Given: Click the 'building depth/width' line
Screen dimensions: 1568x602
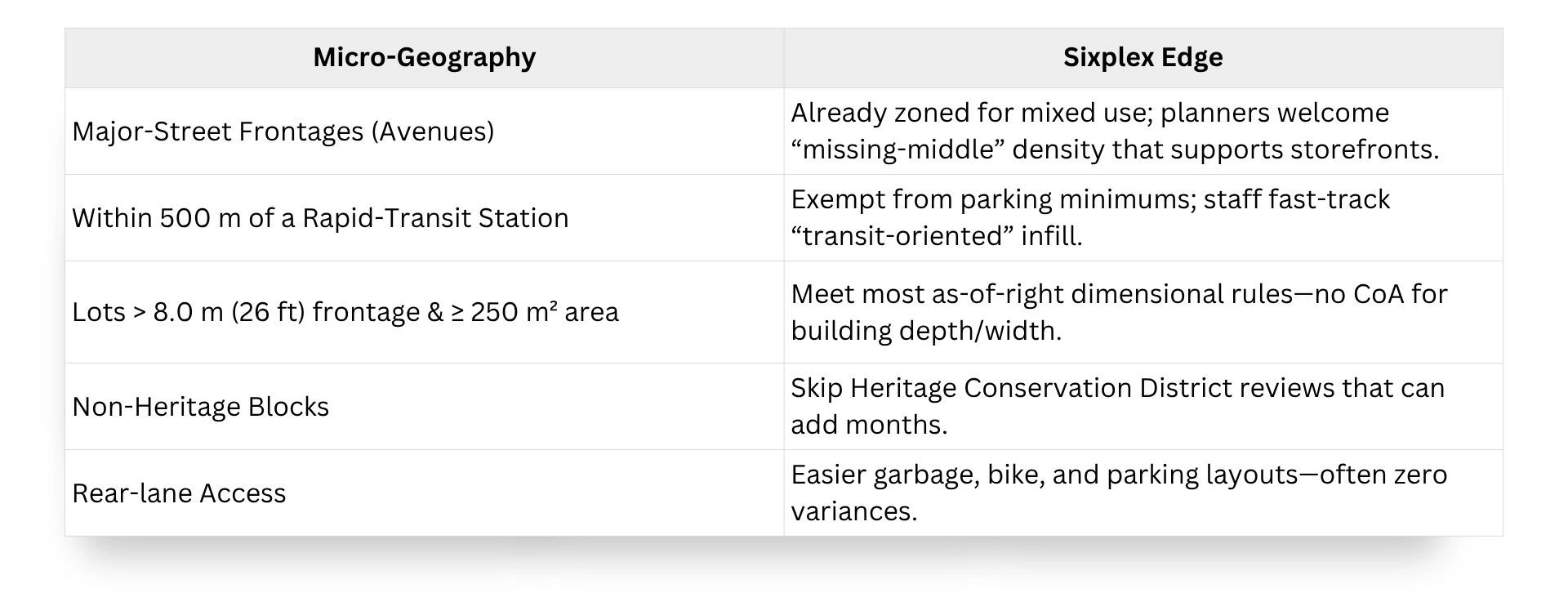Looking at the screenshot, I should tap(926, 331).
